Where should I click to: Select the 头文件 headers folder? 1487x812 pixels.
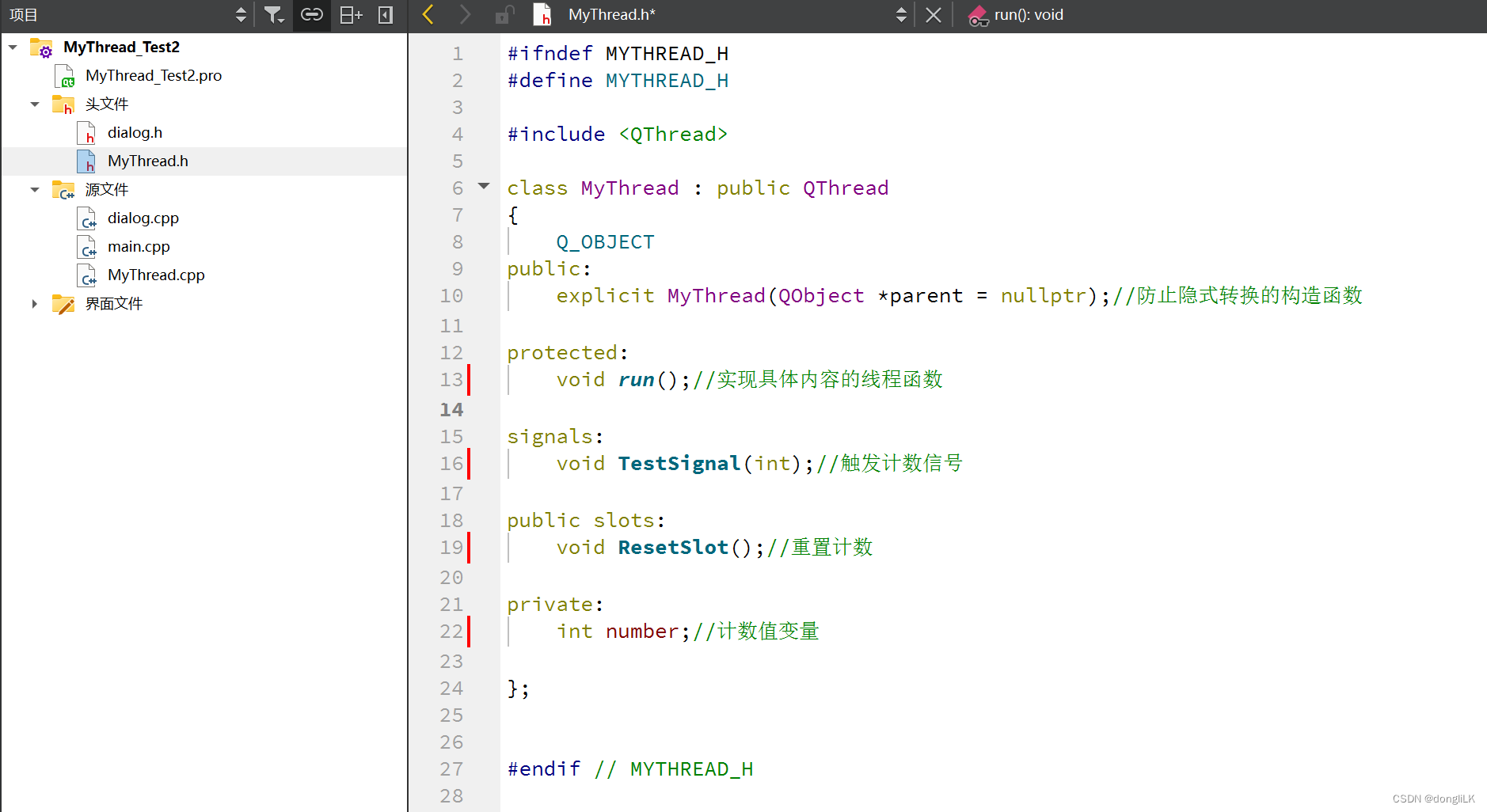(107, 104)
